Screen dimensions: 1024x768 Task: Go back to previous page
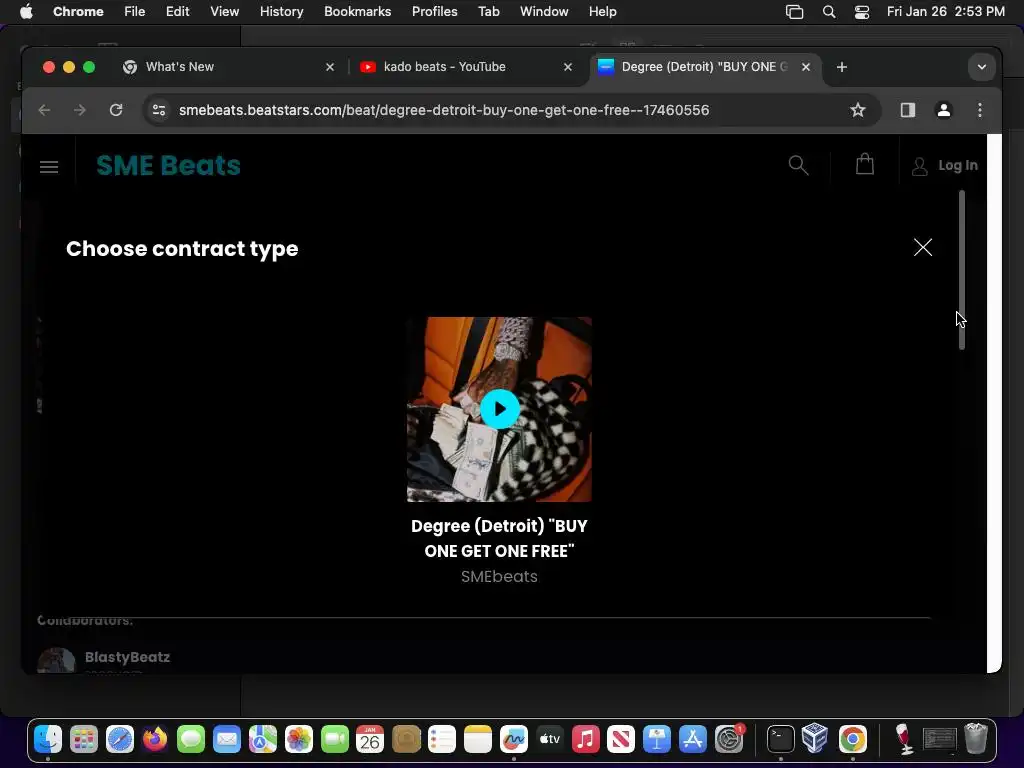coord(44,110)
